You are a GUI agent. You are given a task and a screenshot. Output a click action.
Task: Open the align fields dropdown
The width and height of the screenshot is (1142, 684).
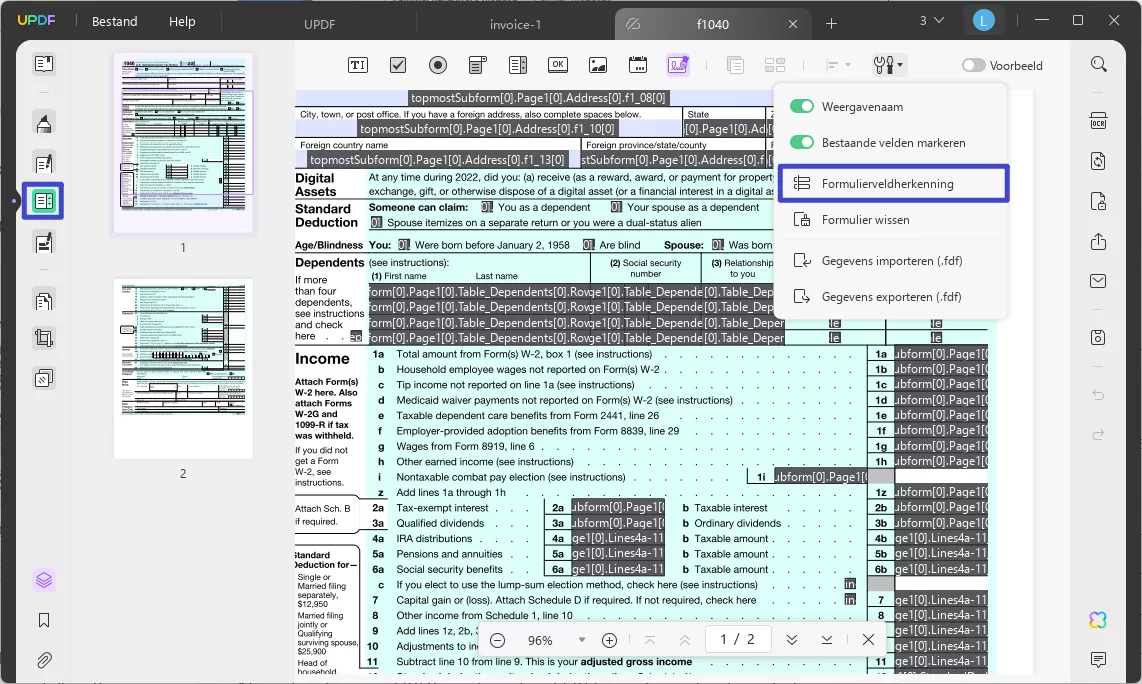point(838,65)
